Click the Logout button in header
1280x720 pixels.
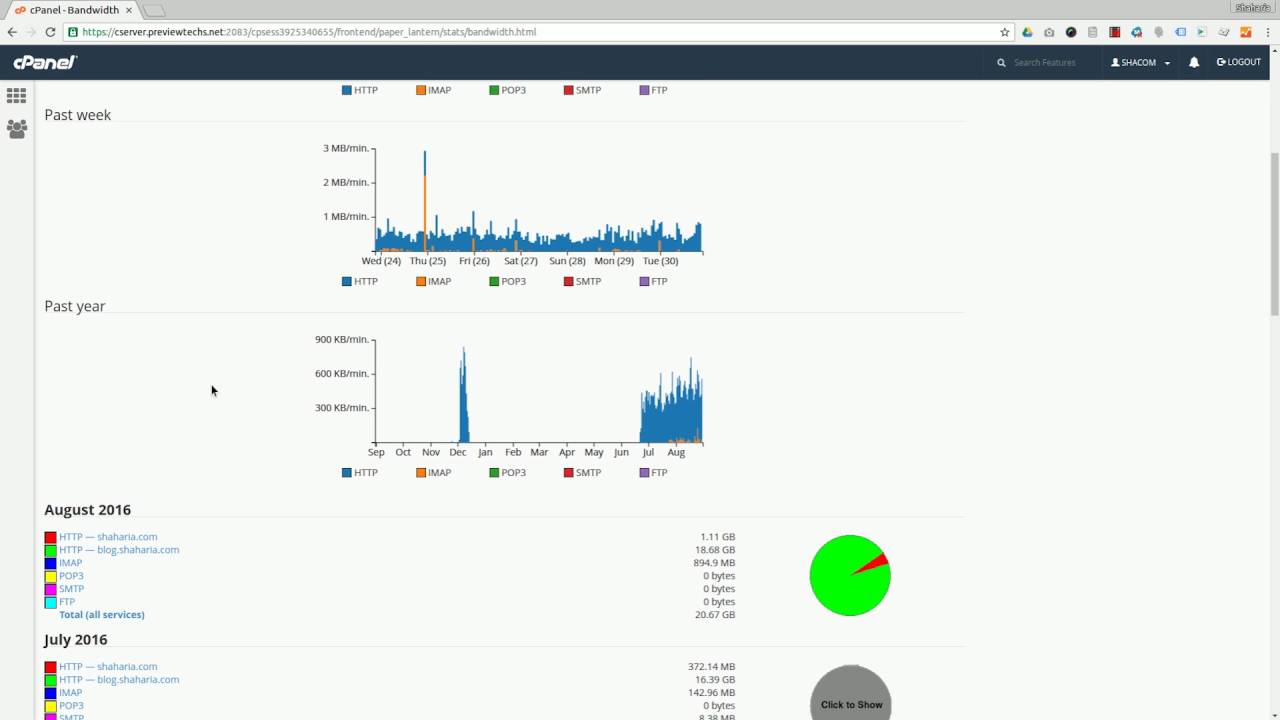click(1239, 62)
